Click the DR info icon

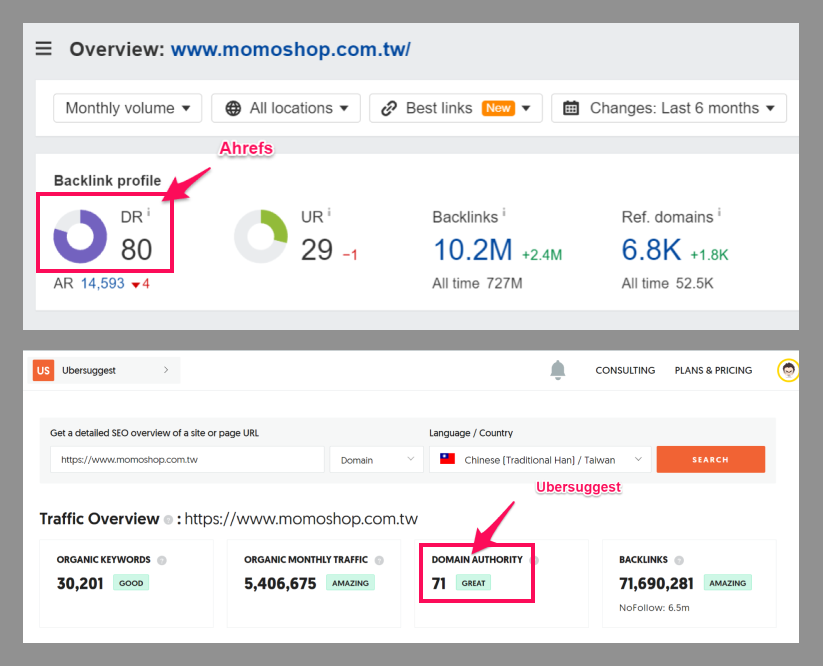tap(149, 212)
